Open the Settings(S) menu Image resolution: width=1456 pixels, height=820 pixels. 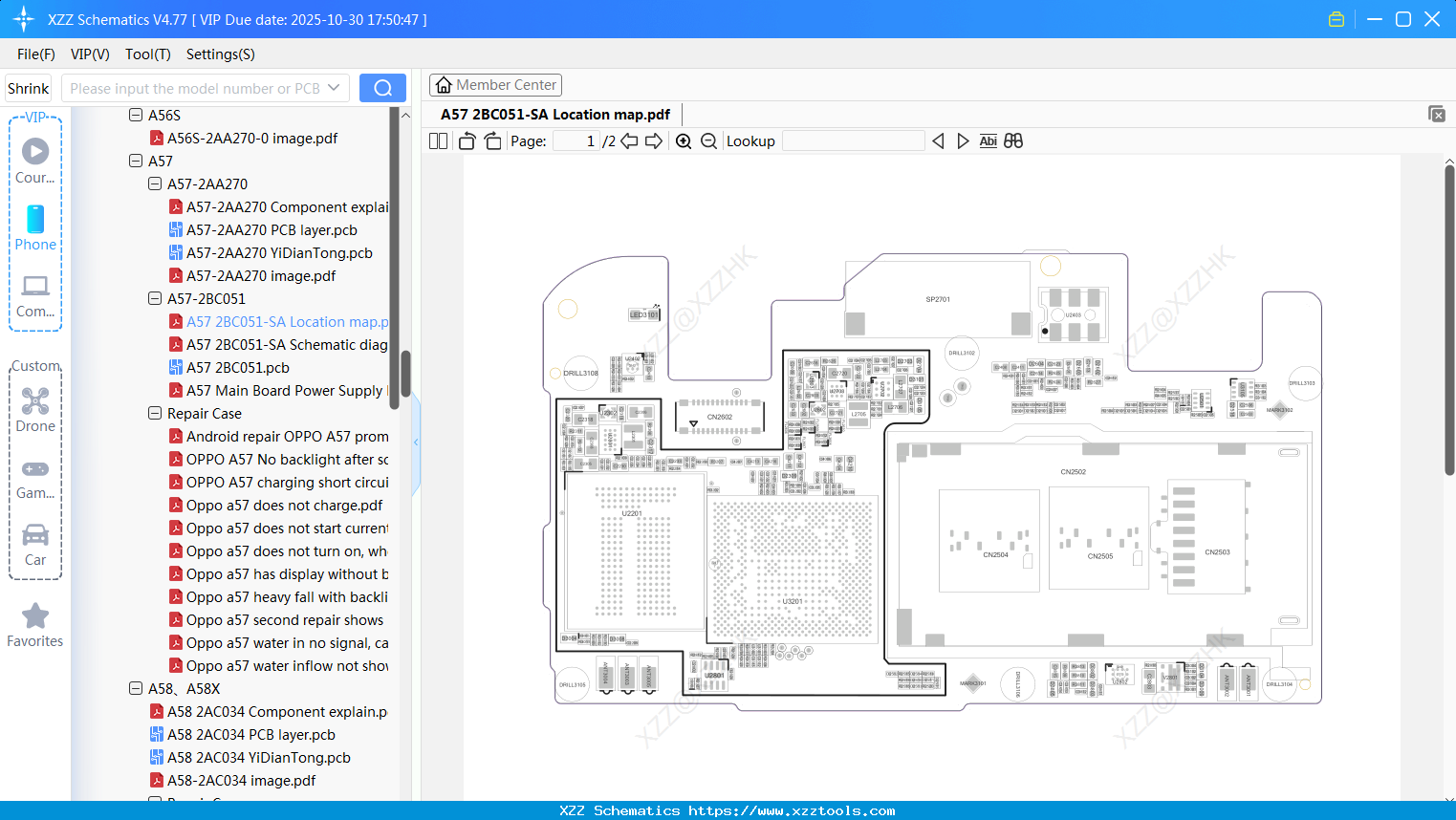tap(220, 54)
